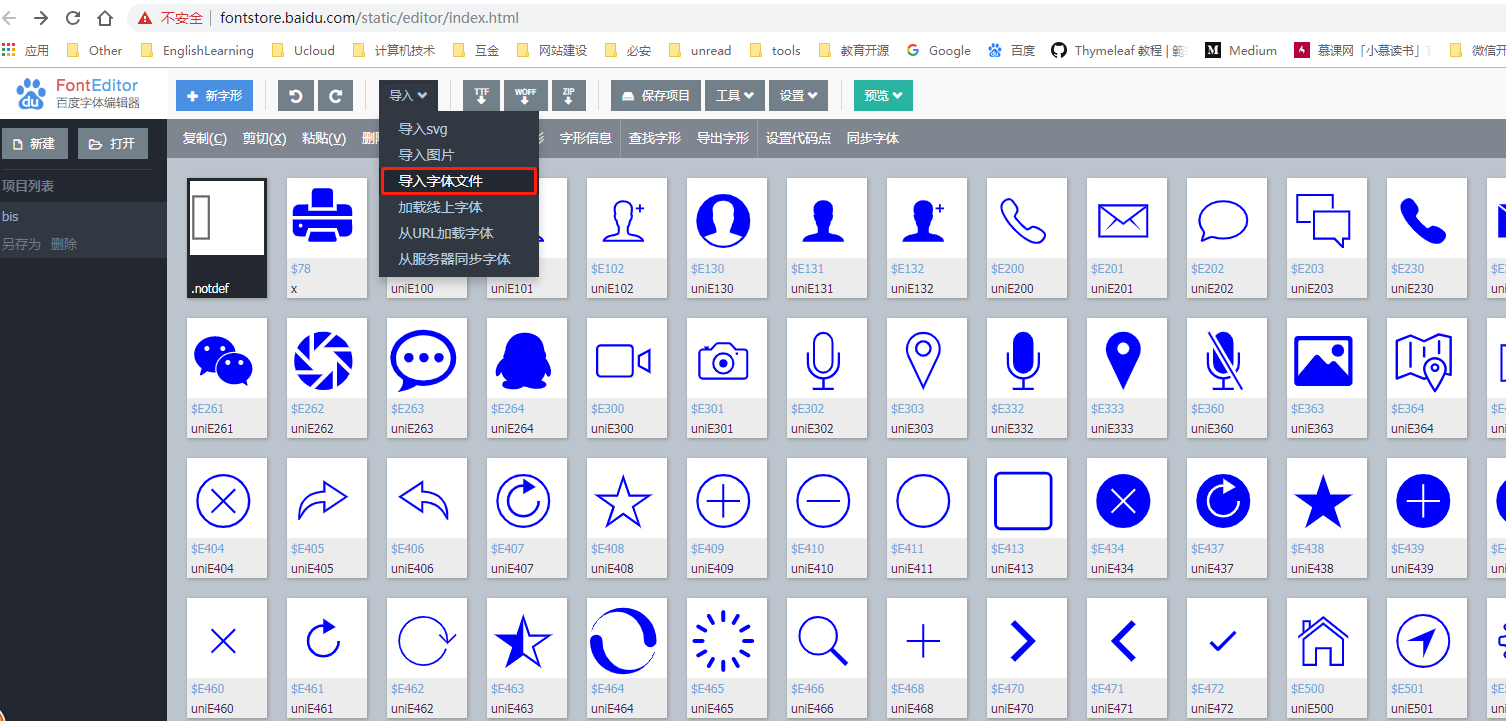Open 字形信息 glyph info
The height and width of the screenshot is (721, 1506).
[585, 138]
